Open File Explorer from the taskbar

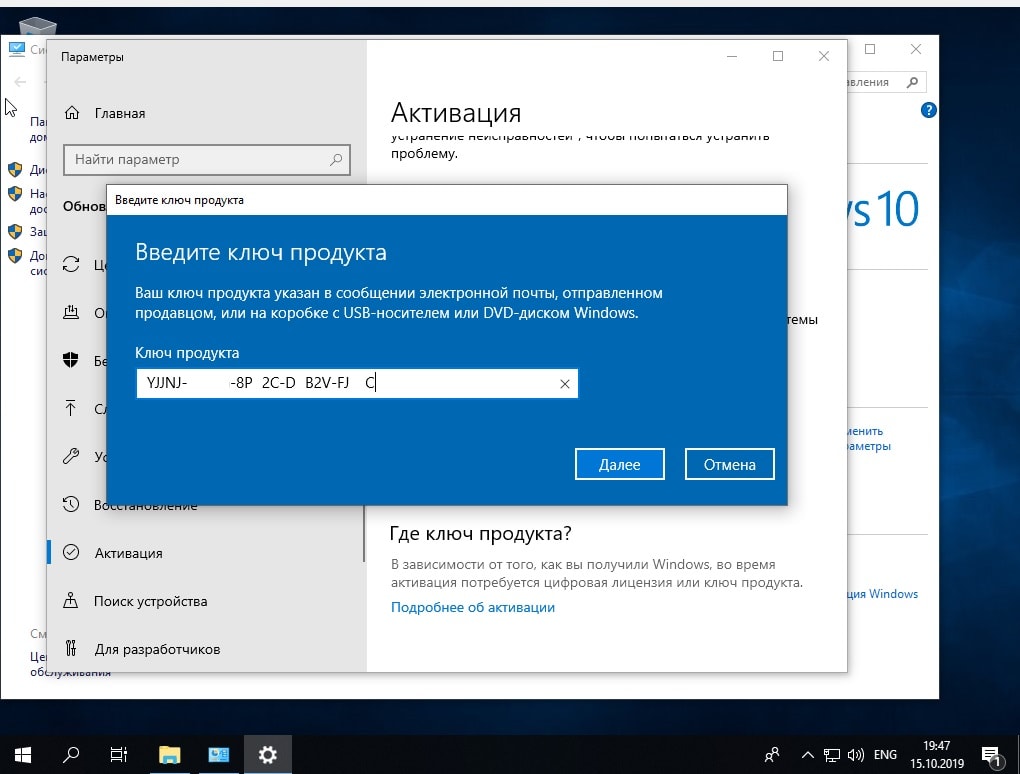(169, 755)
